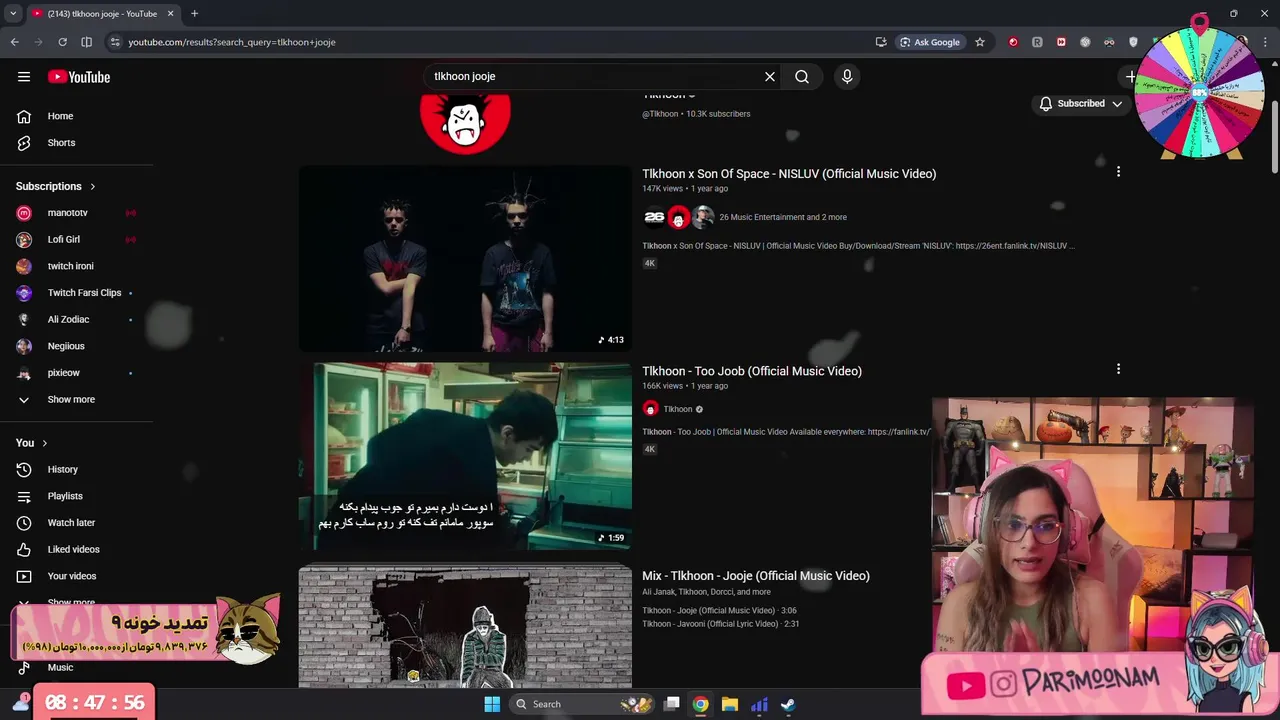Viewport: 1280px width, 720px height.
Task: Open Tlkhoon - Too Joob video title
Action: point(752,371)
